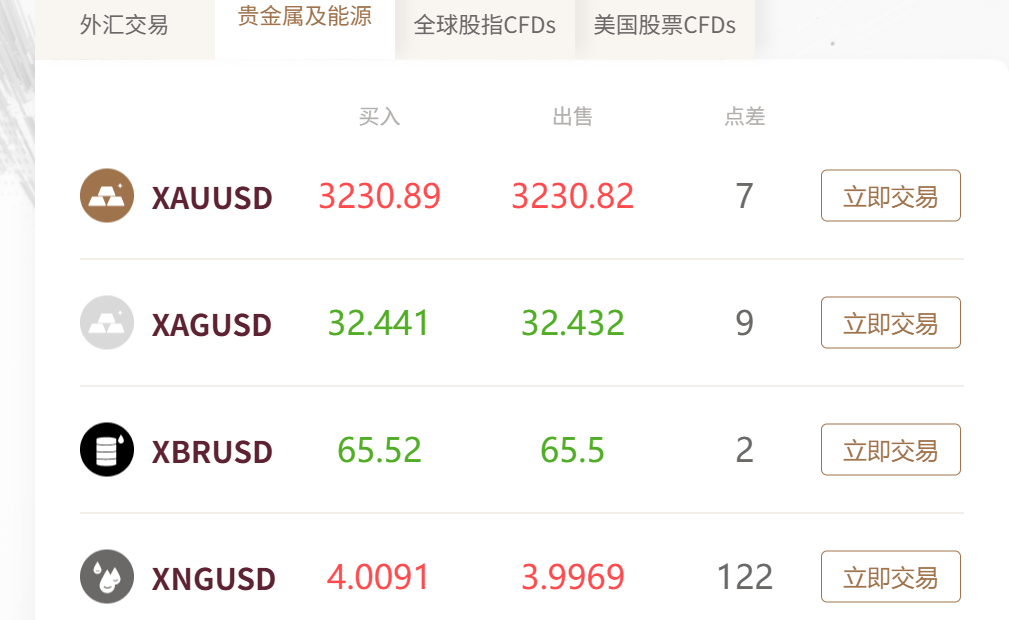Open the 全球股指CFDs tab
Screen dimensions: 1009x620
485,26
